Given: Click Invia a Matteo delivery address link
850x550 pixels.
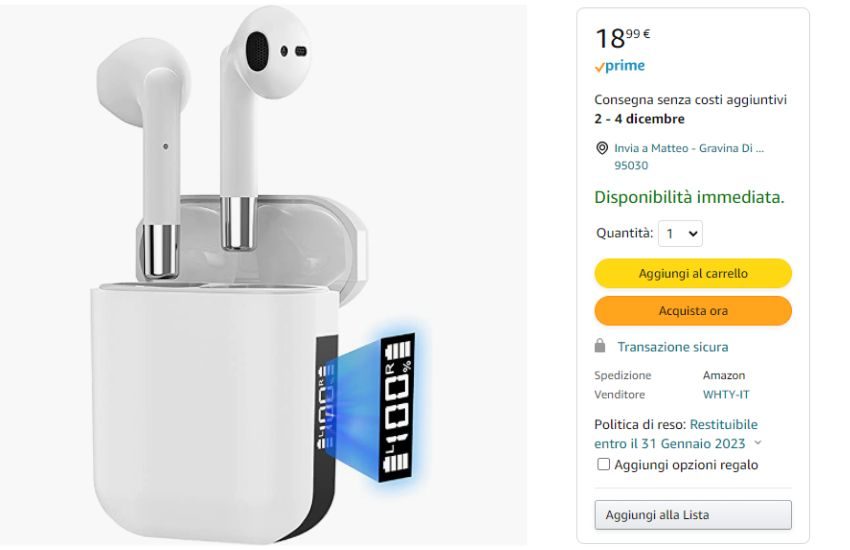Looking at the screenshot, I should (x=689, y=148).
